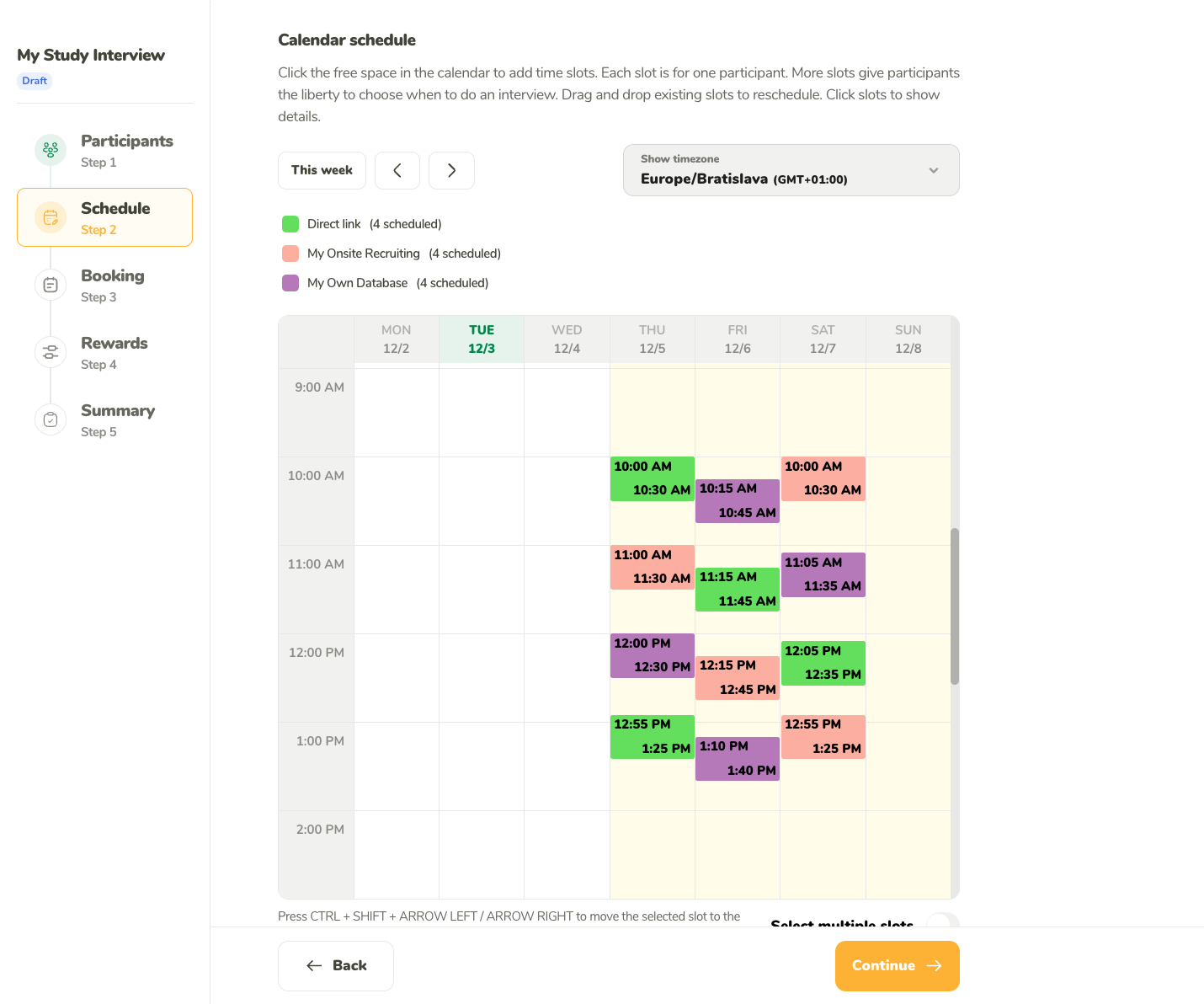The width and height of the screenshot is (1204, 1004).
Task: Click the Direct link legend label
Action: coord(334,224)
